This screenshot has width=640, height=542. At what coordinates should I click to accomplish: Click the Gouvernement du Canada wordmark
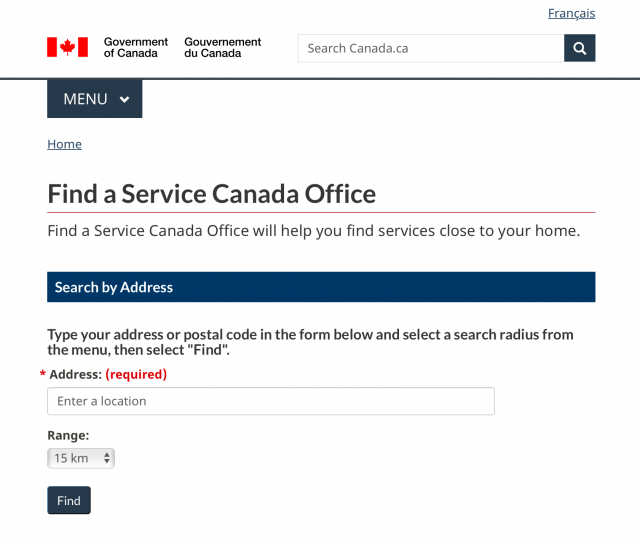pyautogui.click(x=222, y=47)
